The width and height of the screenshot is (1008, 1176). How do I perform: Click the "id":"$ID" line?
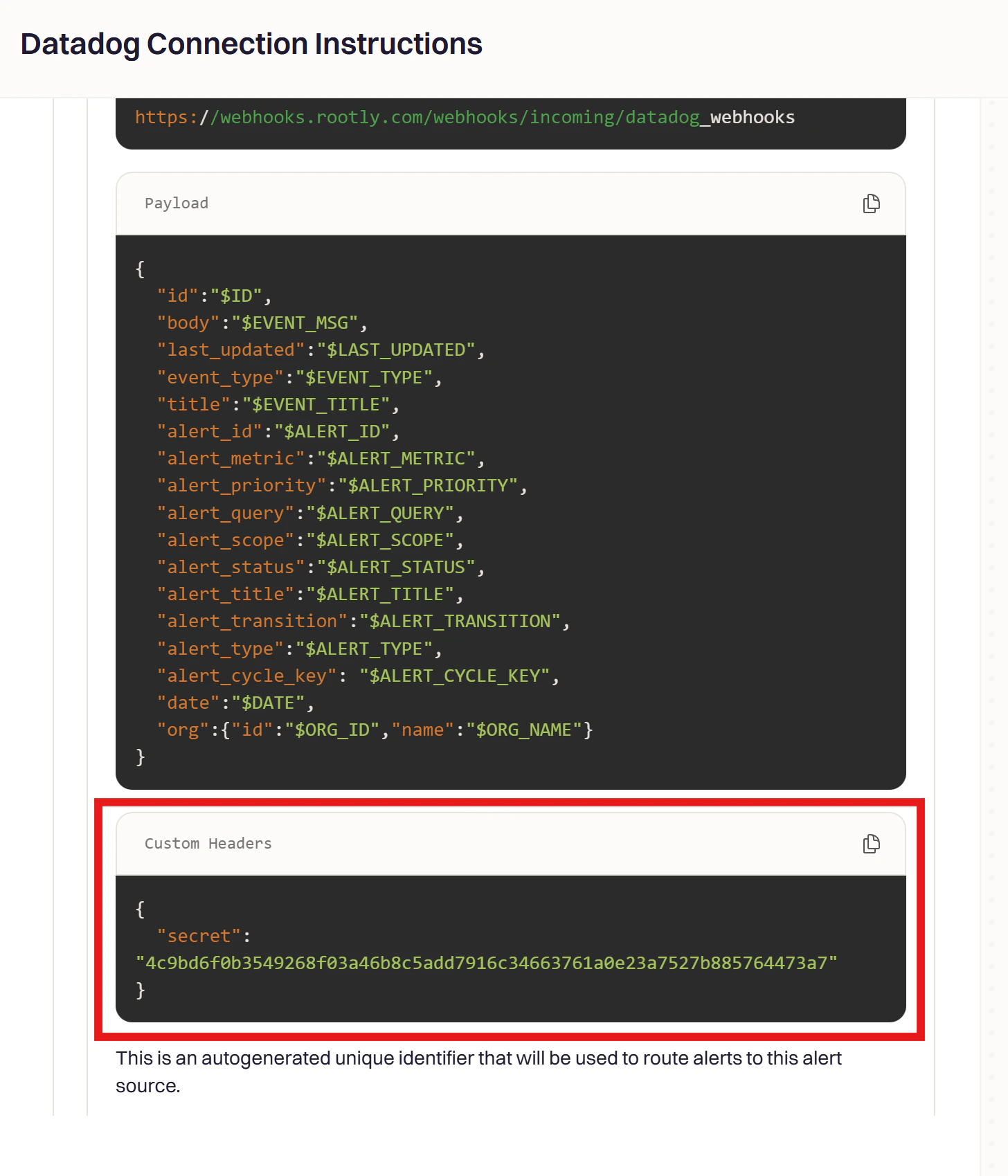pos(214,296)
